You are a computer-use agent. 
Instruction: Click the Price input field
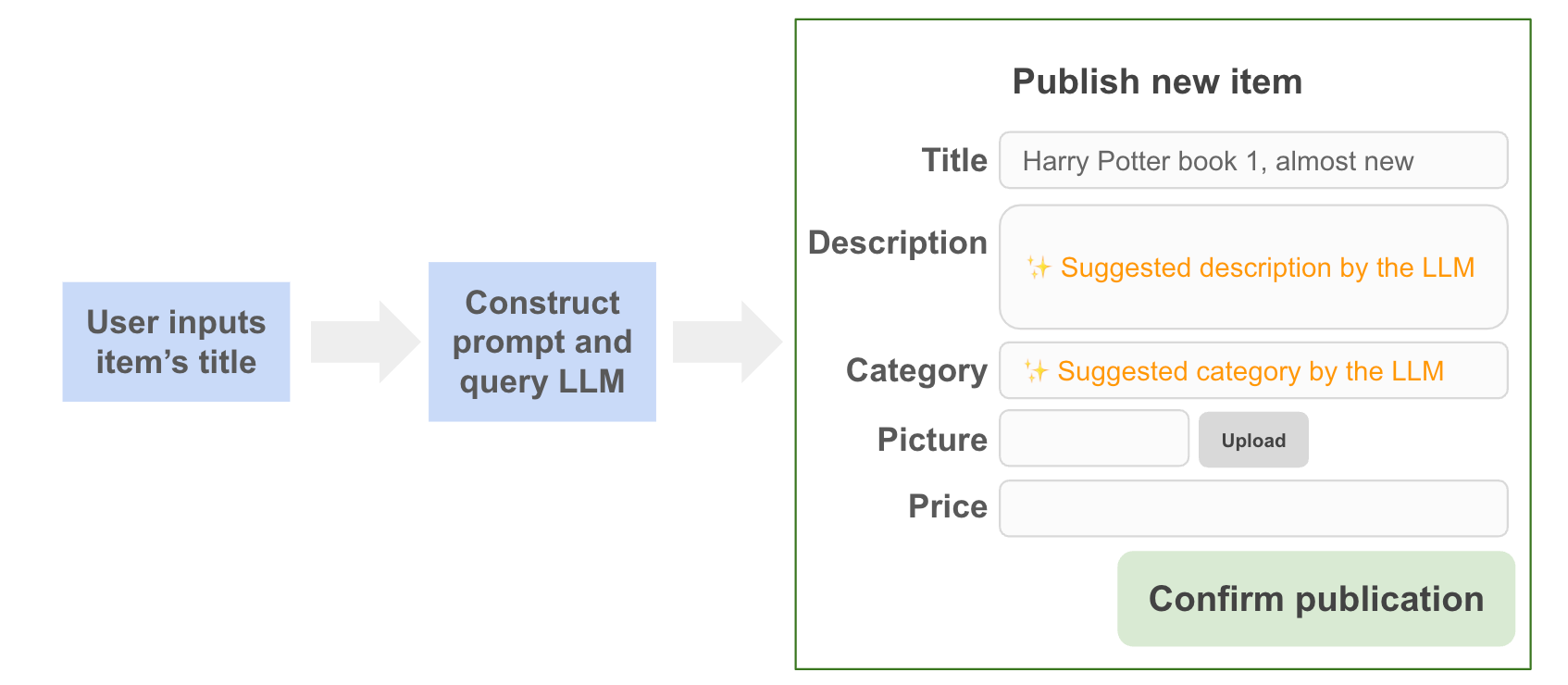[x=1252, y=508]
